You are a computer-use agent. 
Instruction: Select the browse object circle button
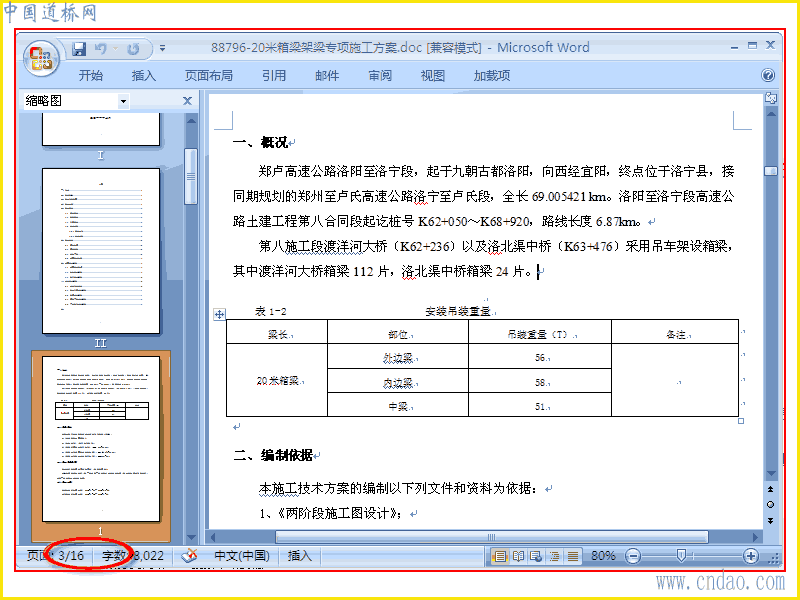pyautogui.click(x=770, y=505)
